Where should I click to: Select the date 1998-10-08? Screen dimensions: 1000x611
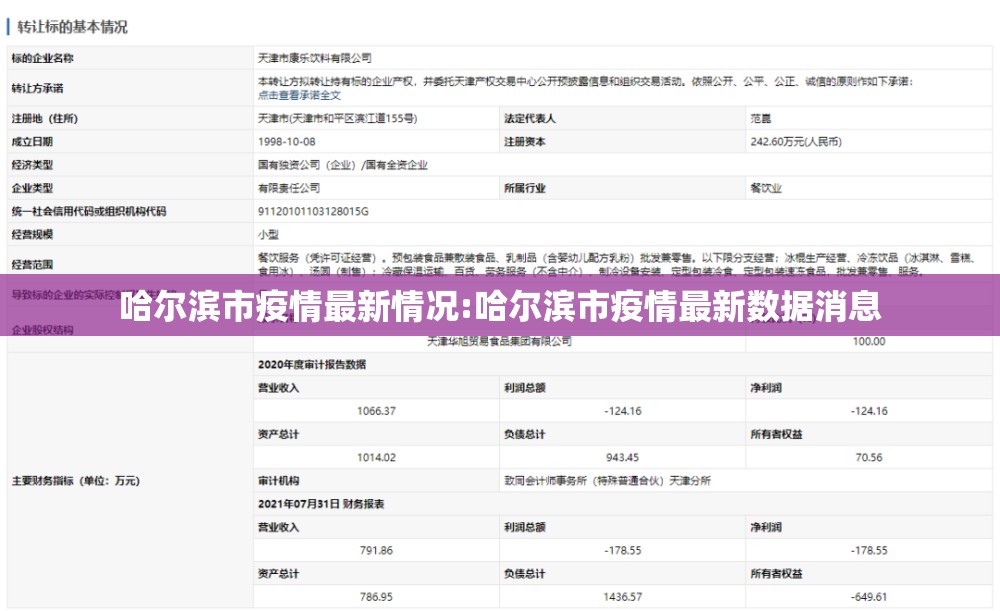(x=286, y=142)
